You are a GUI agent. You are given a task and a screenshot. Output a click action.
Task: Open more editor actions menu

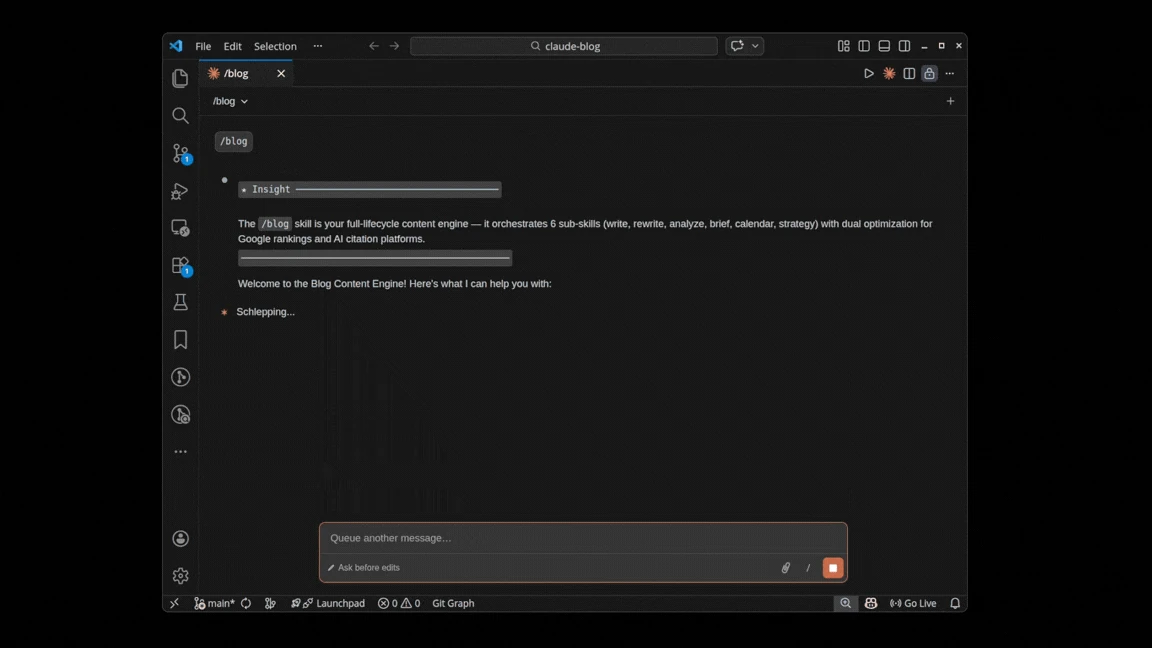[x=950, y=73]
